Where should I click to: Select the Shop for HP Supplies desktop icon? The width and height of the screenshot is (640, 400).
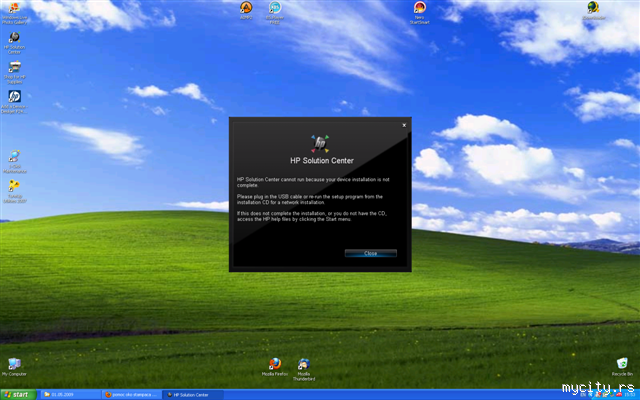(x=15, y=72)
